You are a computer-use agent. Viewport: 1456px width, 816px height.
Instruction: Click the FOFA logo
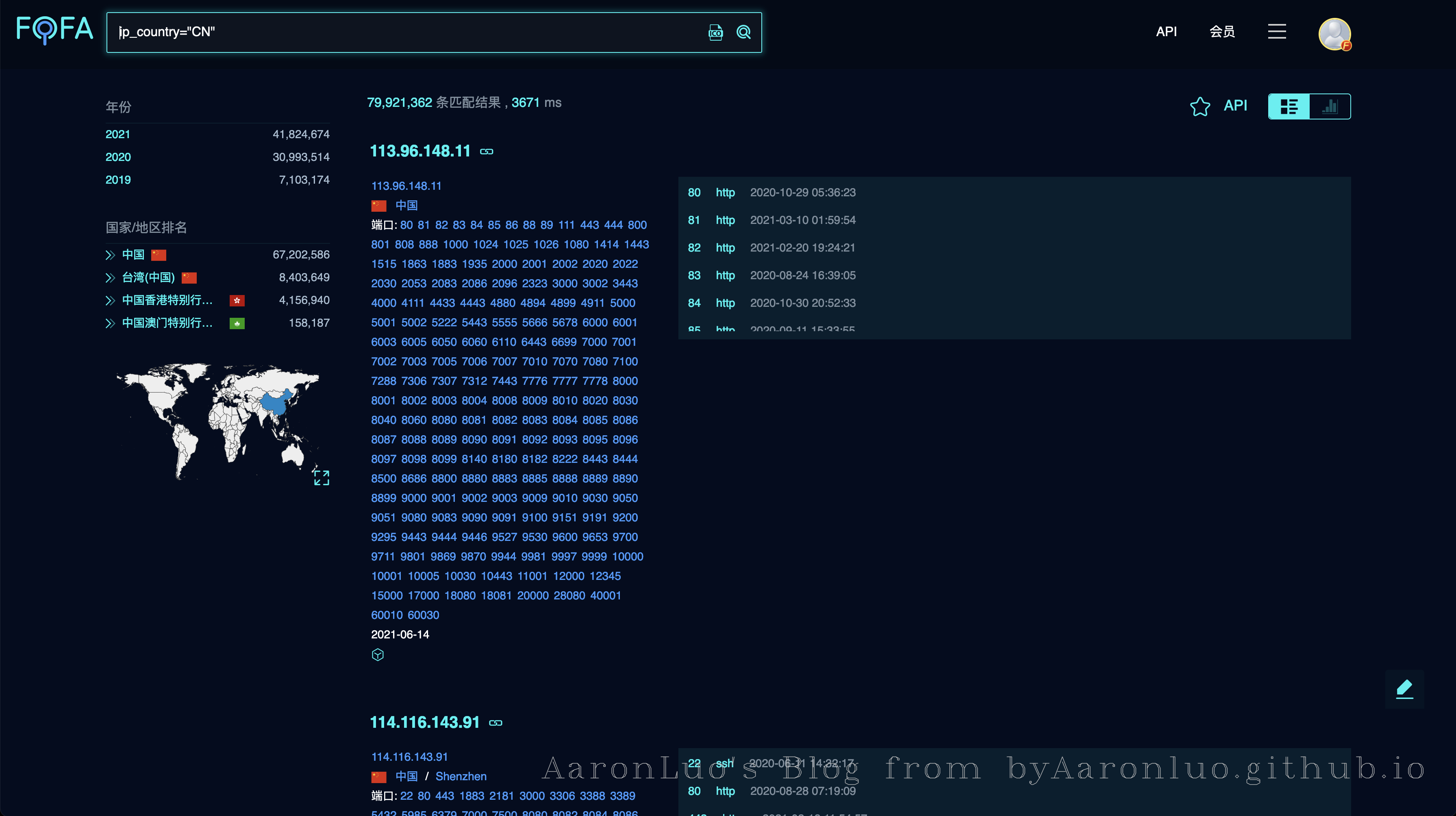(x=54, y=29)
